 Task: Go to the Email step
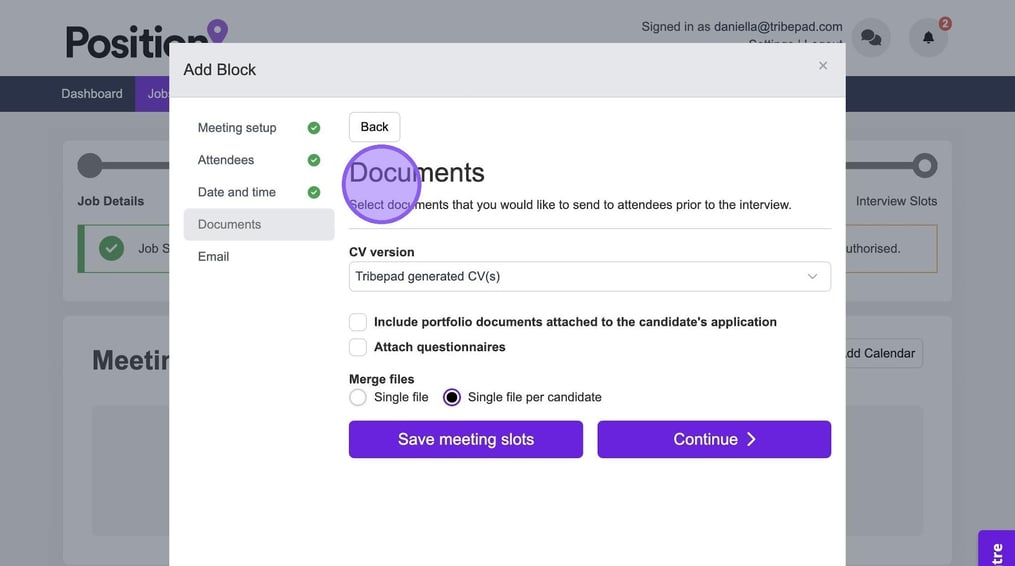[x=214, y=256]
